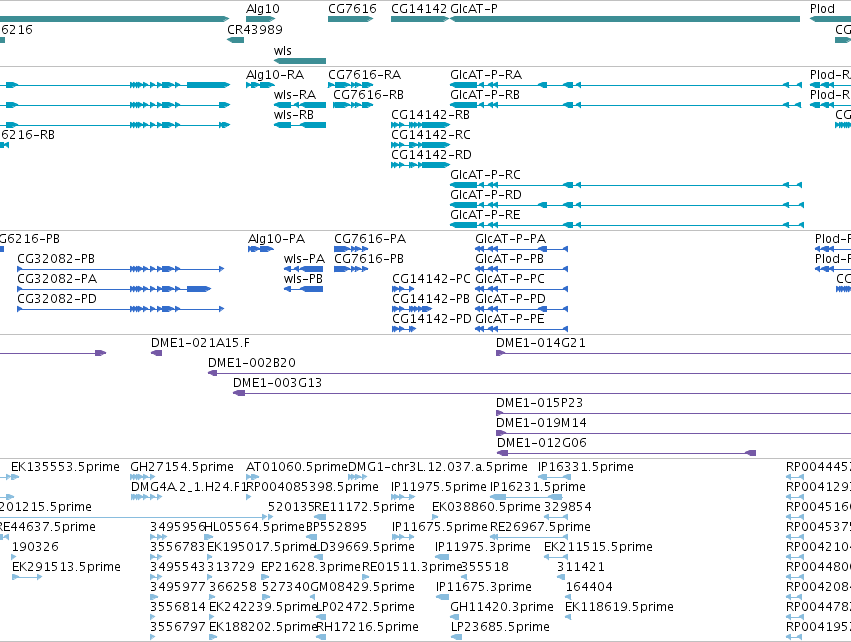
Task: Select the DME1-002B20 clone
Action: (529, 373)
